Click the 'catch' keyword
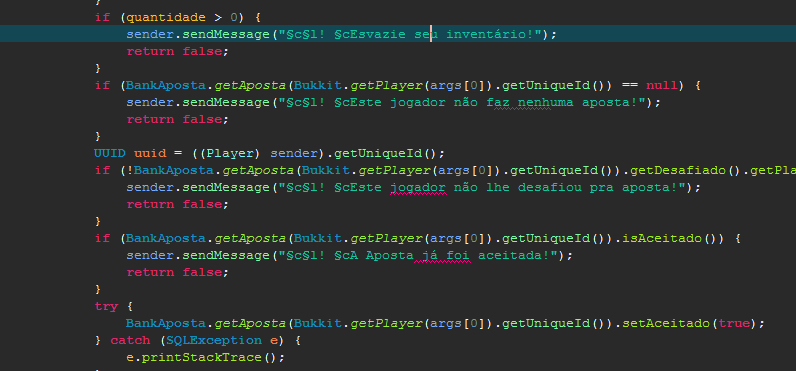The image size is (796, 371). point(130,341)
